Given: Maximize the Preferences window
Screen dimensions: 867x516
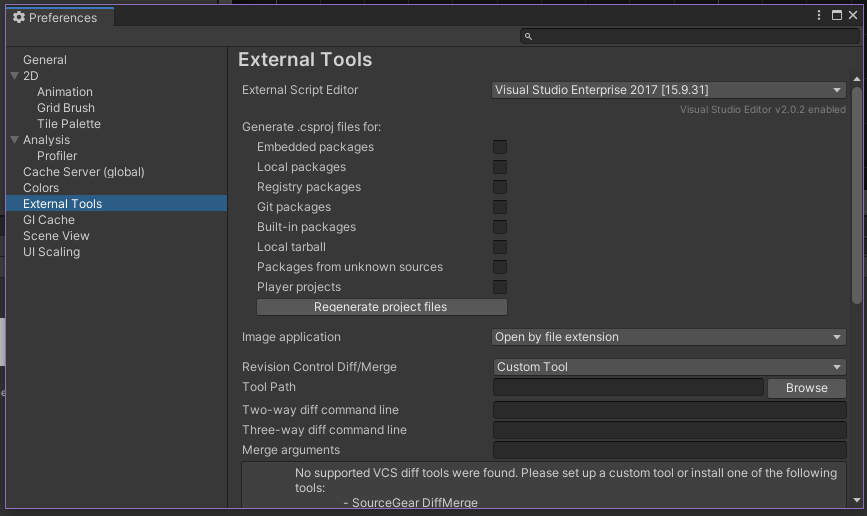Looking at the screenshot, I should coord(837,16).
